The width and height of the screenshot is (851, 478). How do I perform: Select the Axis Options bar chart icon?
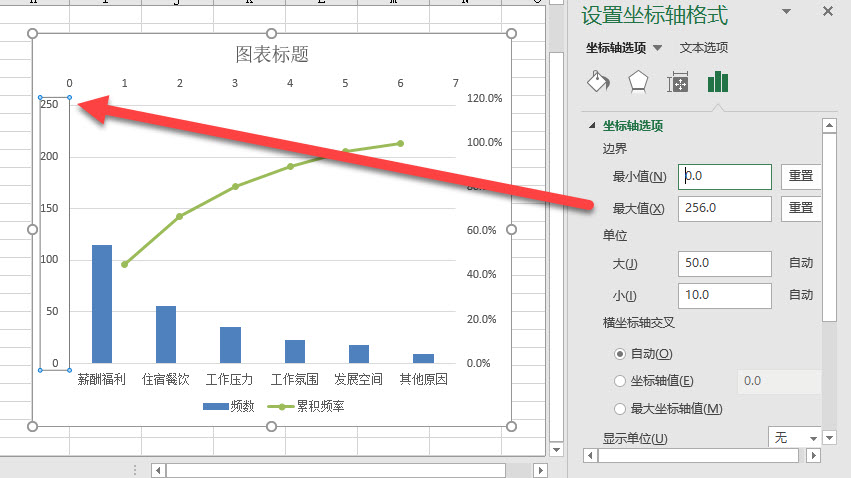pos(717,82)
